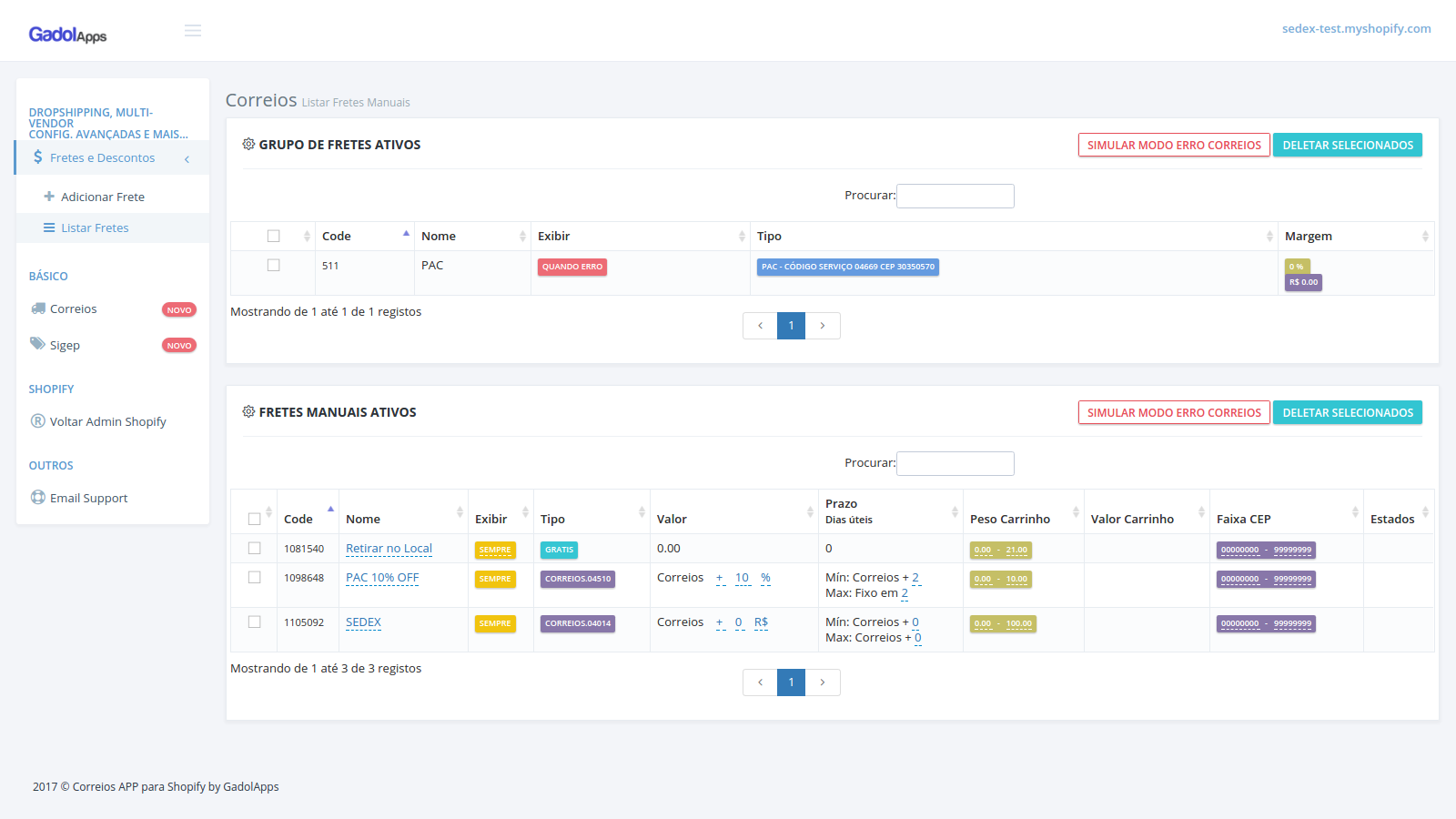The width and height of the screenshot is (1456, 819).
Task: Click the hamburger menu icon in header
Action: coord(193,31)
